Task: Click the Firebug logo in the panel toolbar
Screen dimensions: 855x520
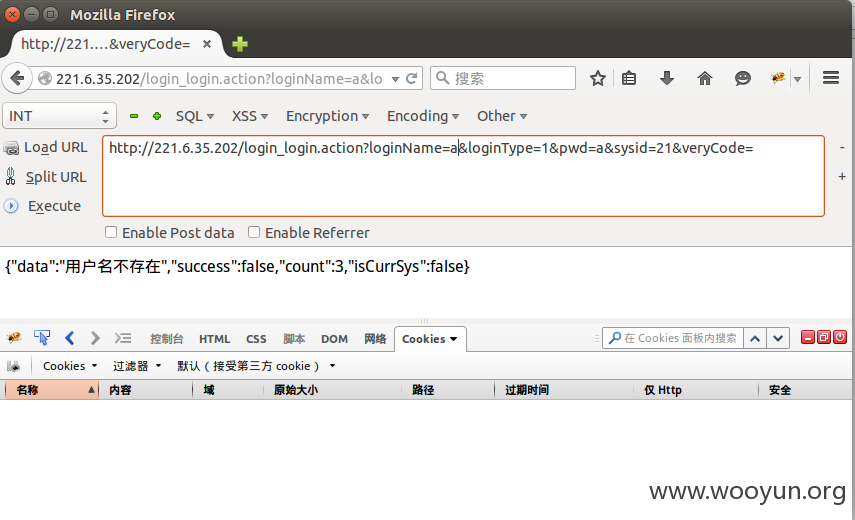Action: [14, 338]
